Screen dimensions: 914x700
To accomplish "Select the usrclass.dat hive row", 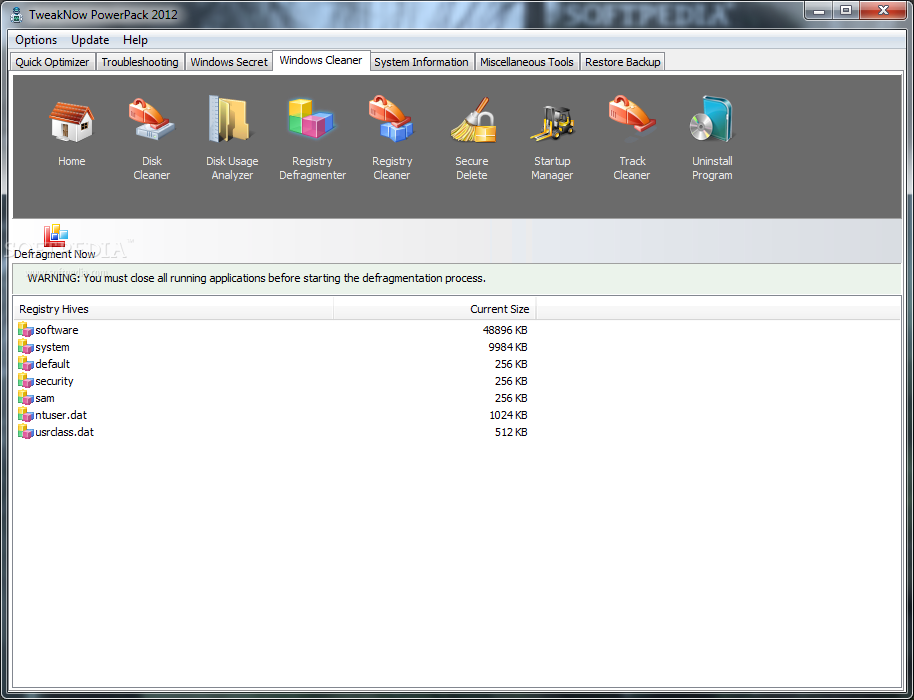I will coord(274,432).
